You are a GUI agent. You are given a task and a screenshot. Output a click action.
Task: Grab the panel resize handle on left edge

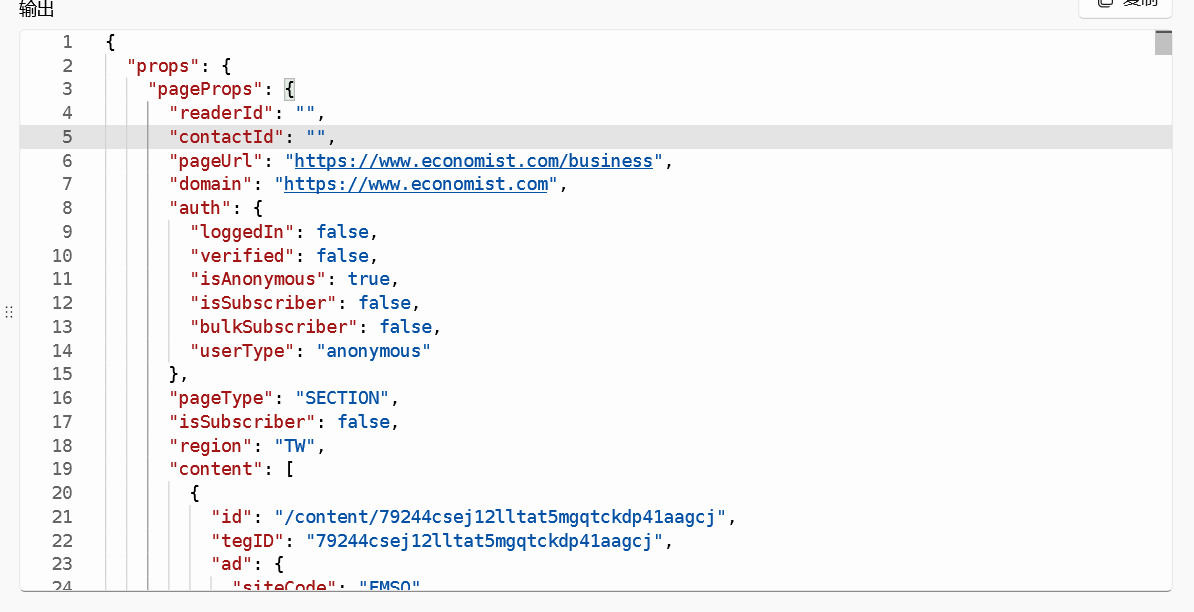(x=8, y=312)
